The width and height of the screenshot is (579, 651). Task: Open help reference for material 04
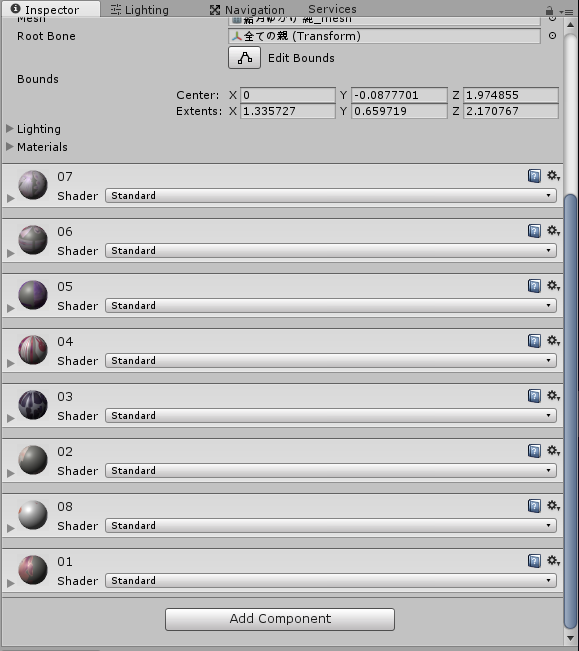(x=534, y=341)
